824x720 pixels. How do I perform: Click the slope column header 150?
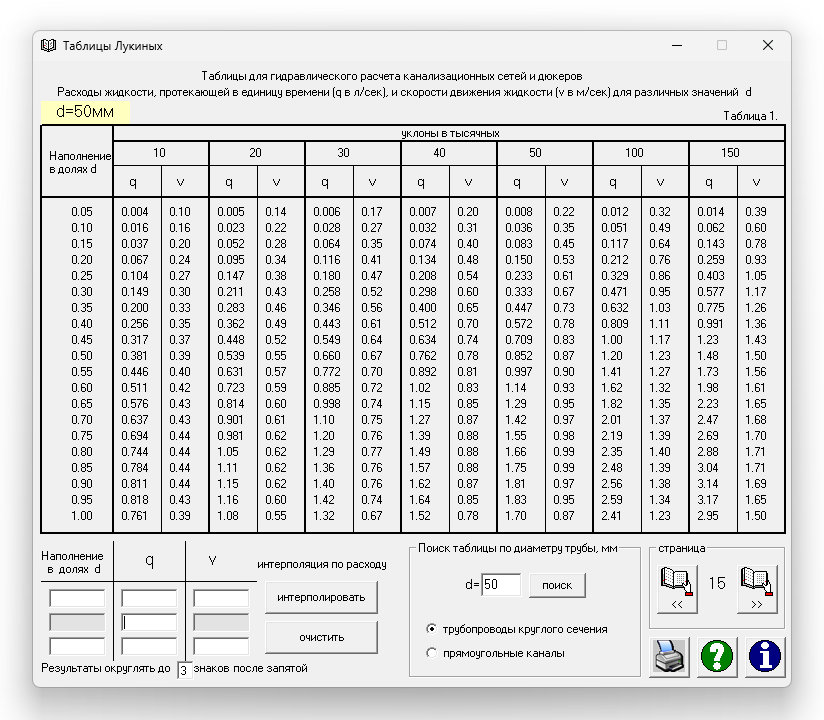coord(730,153)
